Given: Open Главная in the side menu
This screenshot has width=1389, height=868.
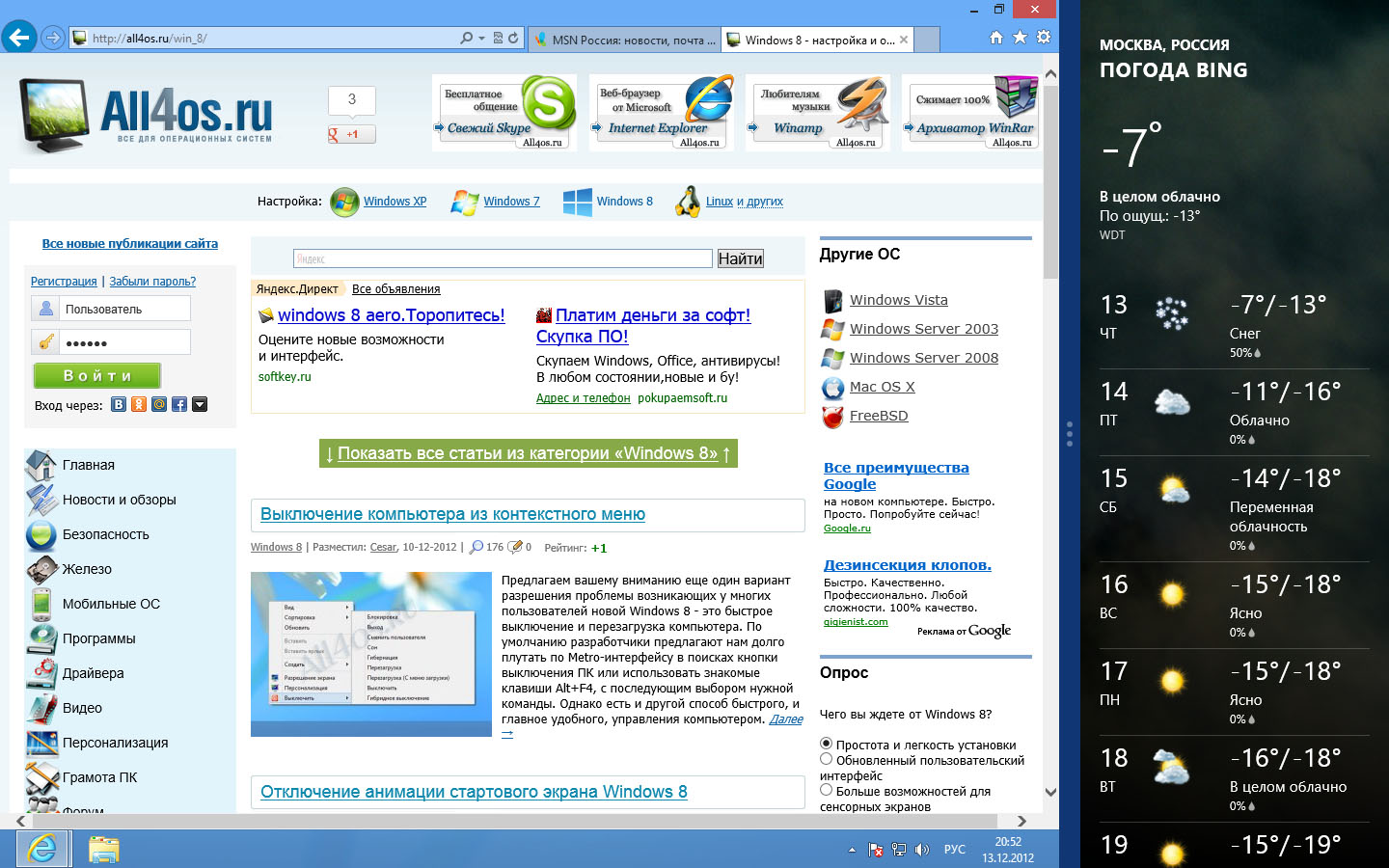Looking at the screenshot, I should pos(88,465).
